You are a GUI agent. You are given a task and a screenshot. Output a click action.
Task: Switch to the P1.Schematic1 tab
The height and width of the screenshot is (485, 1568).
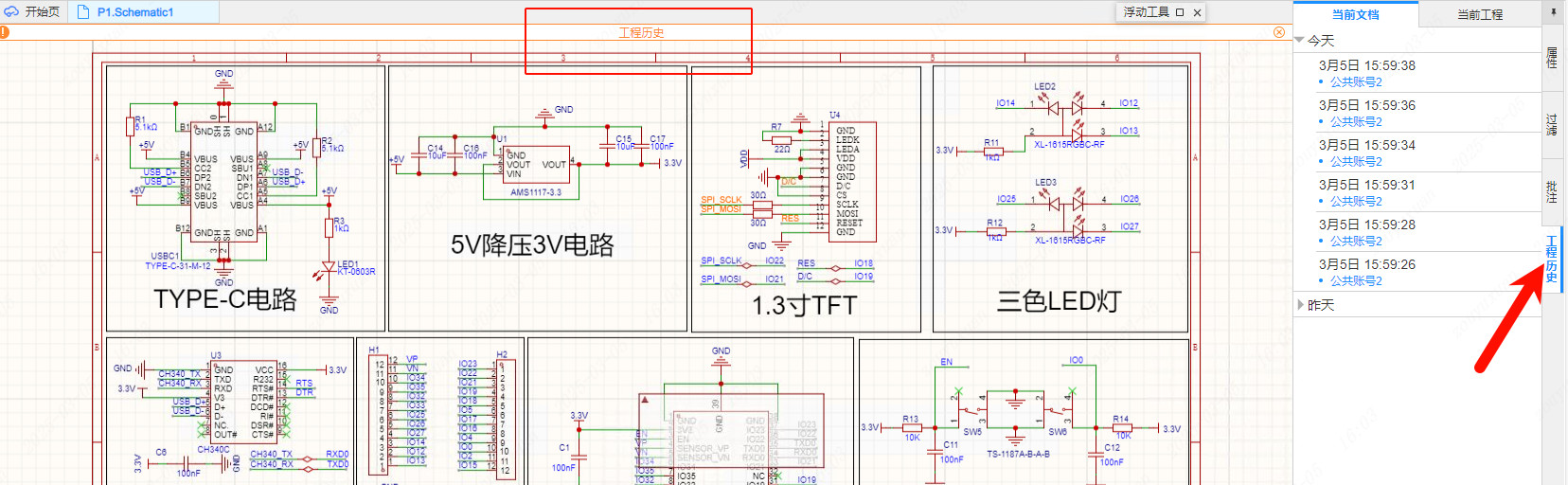(134, 12)
